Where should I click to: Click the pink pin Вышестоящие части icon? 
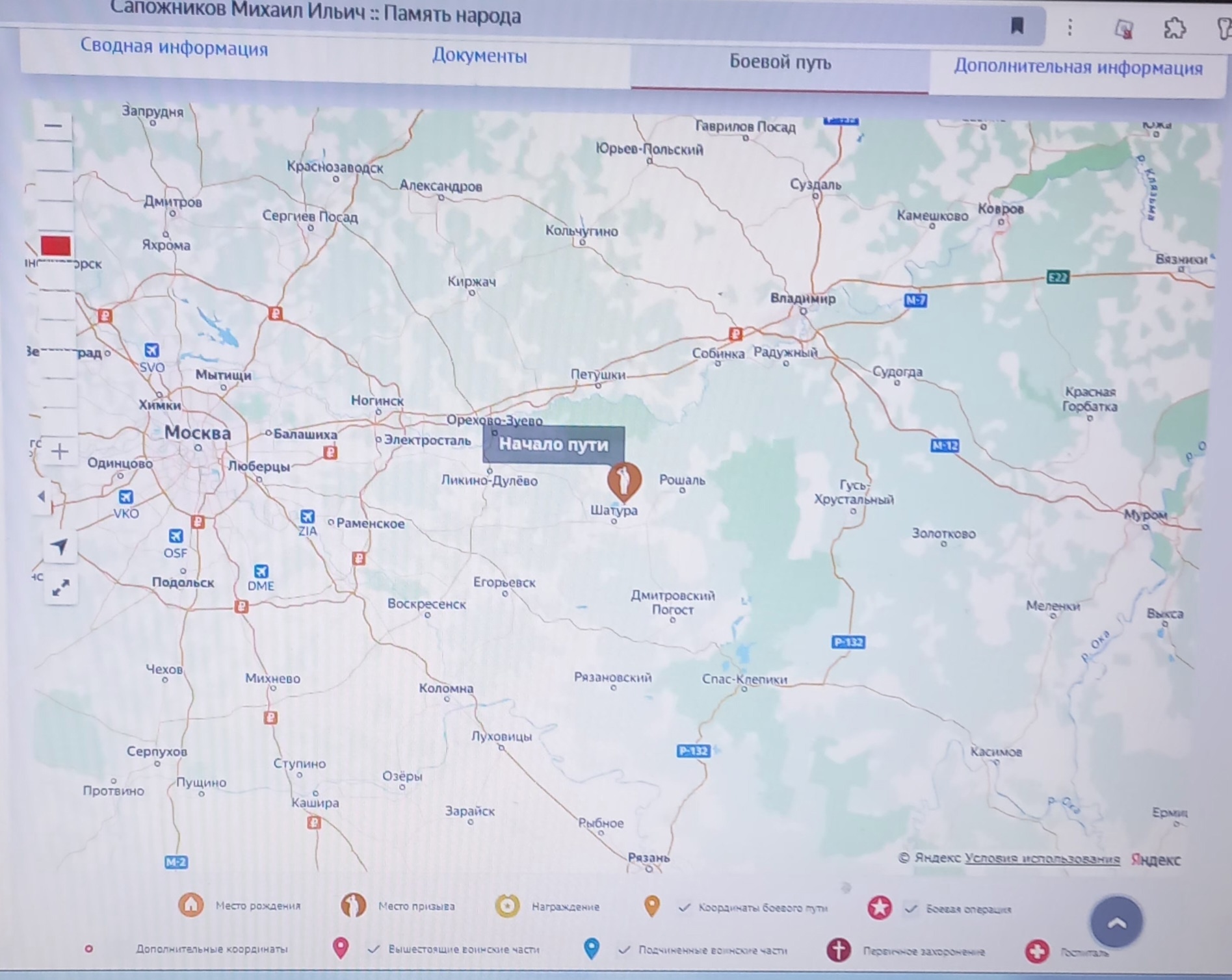click(341, 949)
